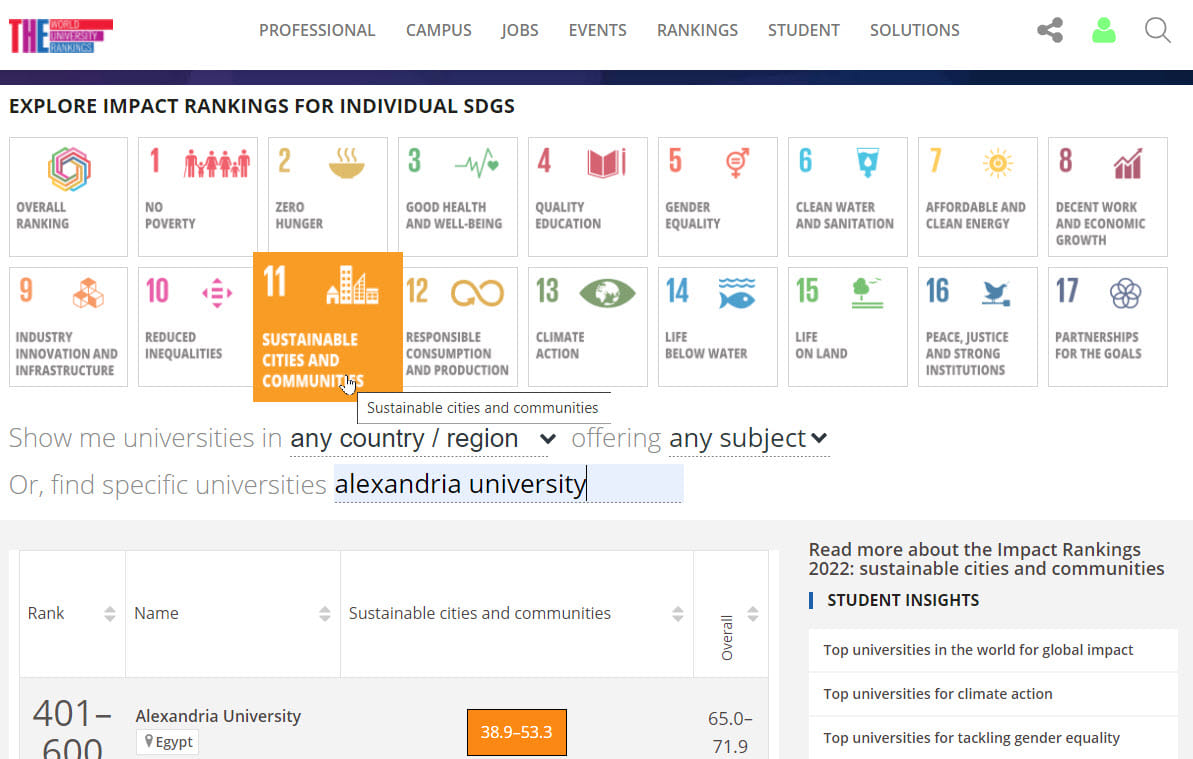The width and height of the screenshot is (1193, 759).
Task: Click the share icon in header
Action: [x=1050, y=30]
